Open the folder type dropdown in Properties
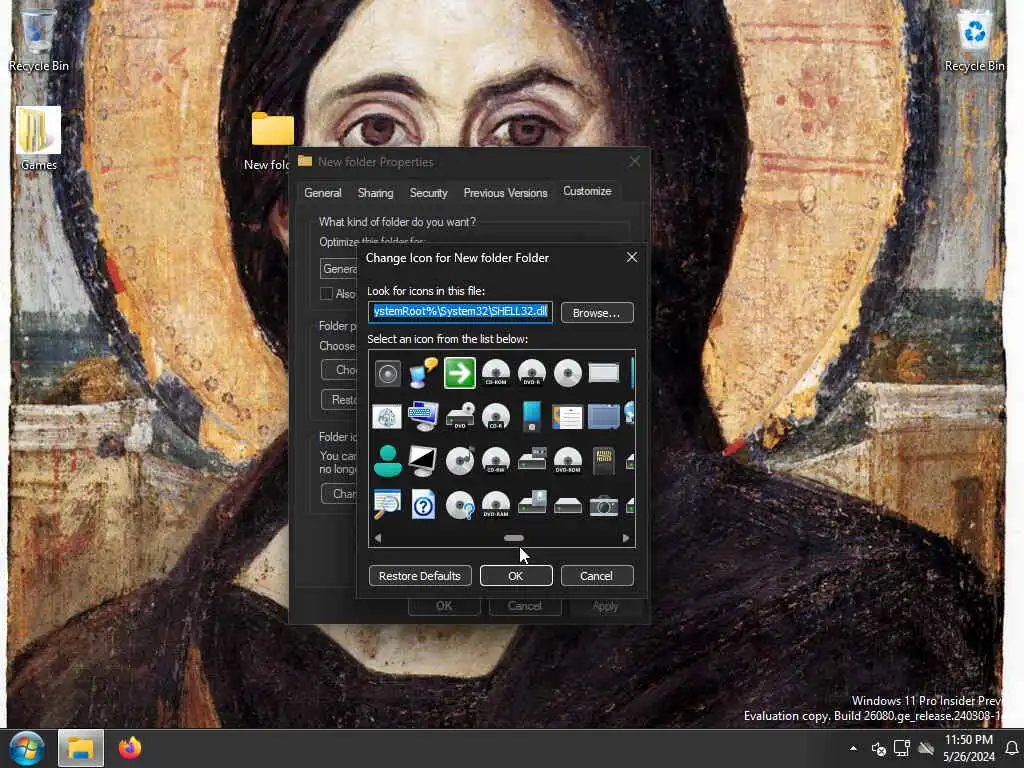 pos(338,268)
